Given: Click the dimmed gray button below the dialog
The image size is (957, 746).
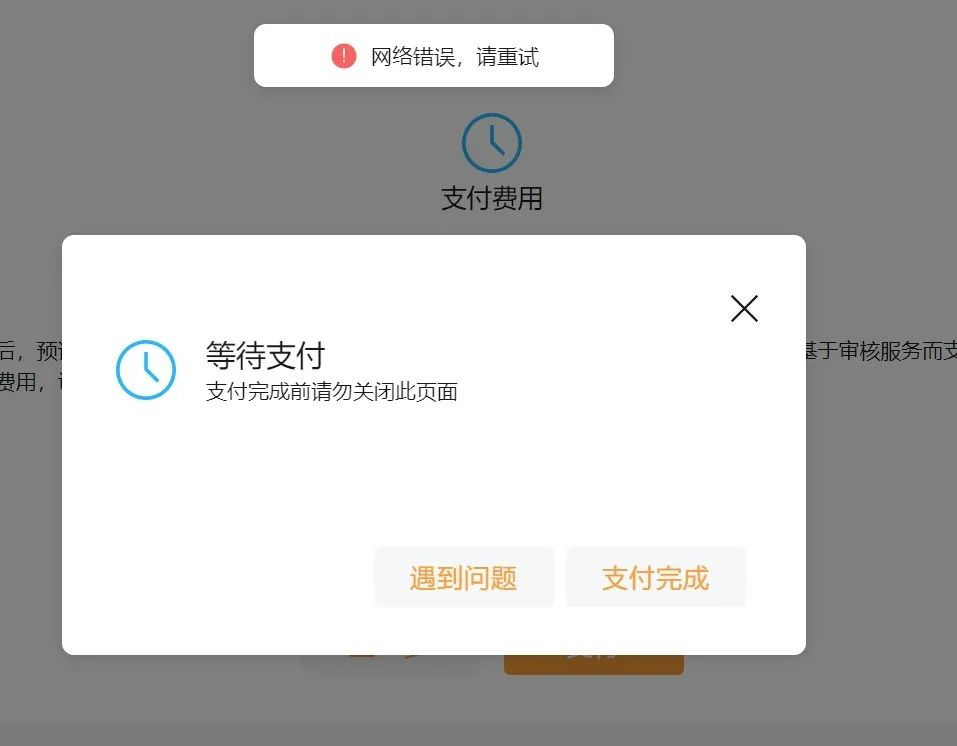Looking at the screenshot, I should pyautogui.click(x=389, y=664).
